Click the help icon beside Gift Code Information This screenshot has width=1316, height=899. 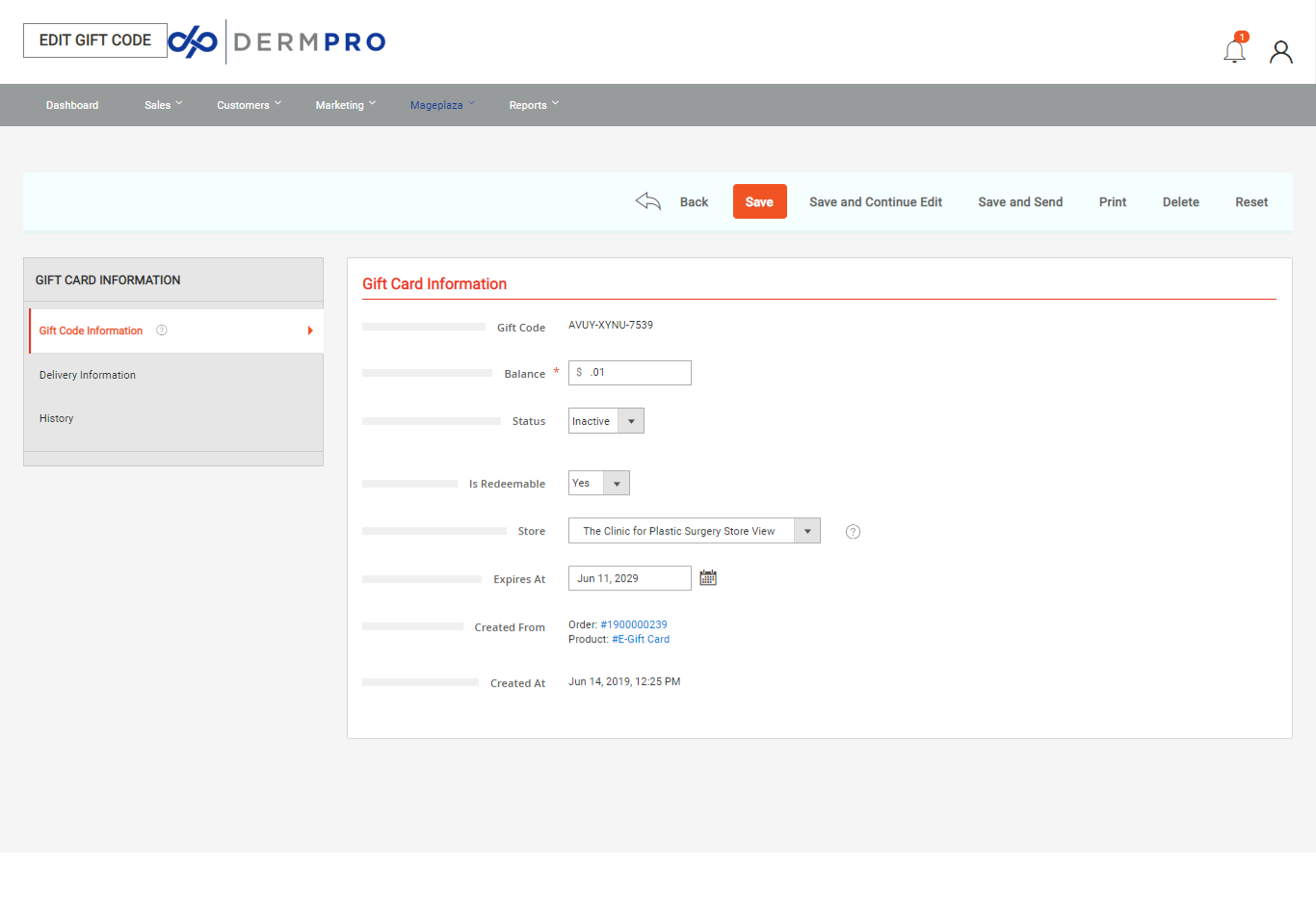pos(160,331)
